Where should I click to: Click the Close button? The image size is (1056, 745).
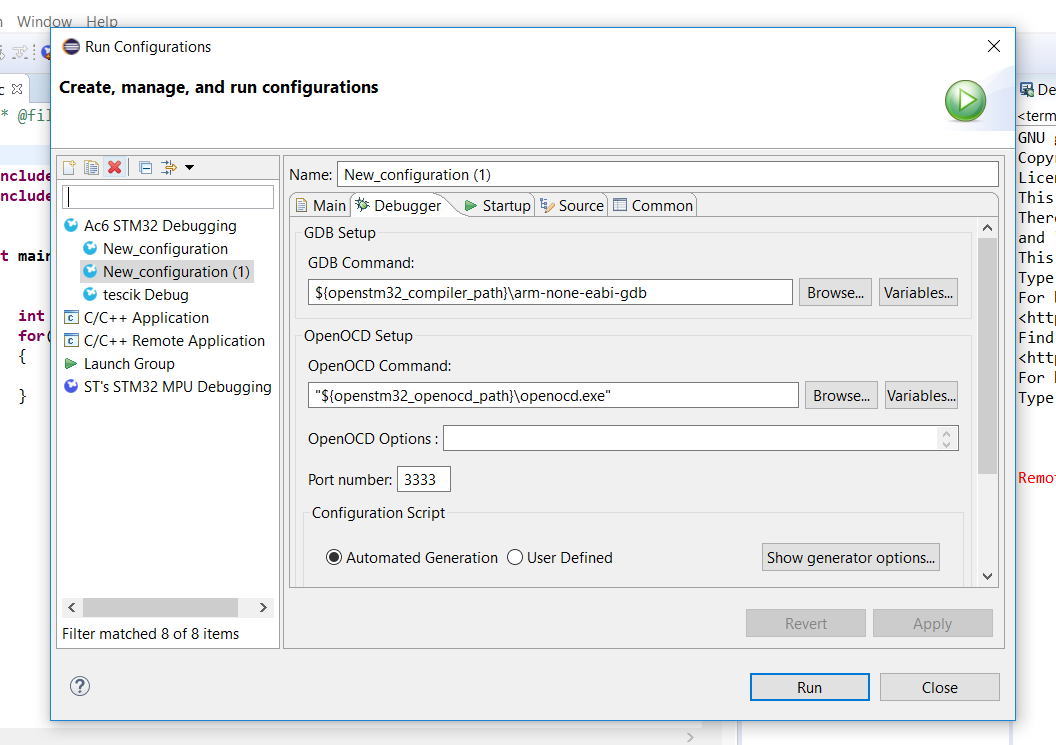click(x=939, y=687)
